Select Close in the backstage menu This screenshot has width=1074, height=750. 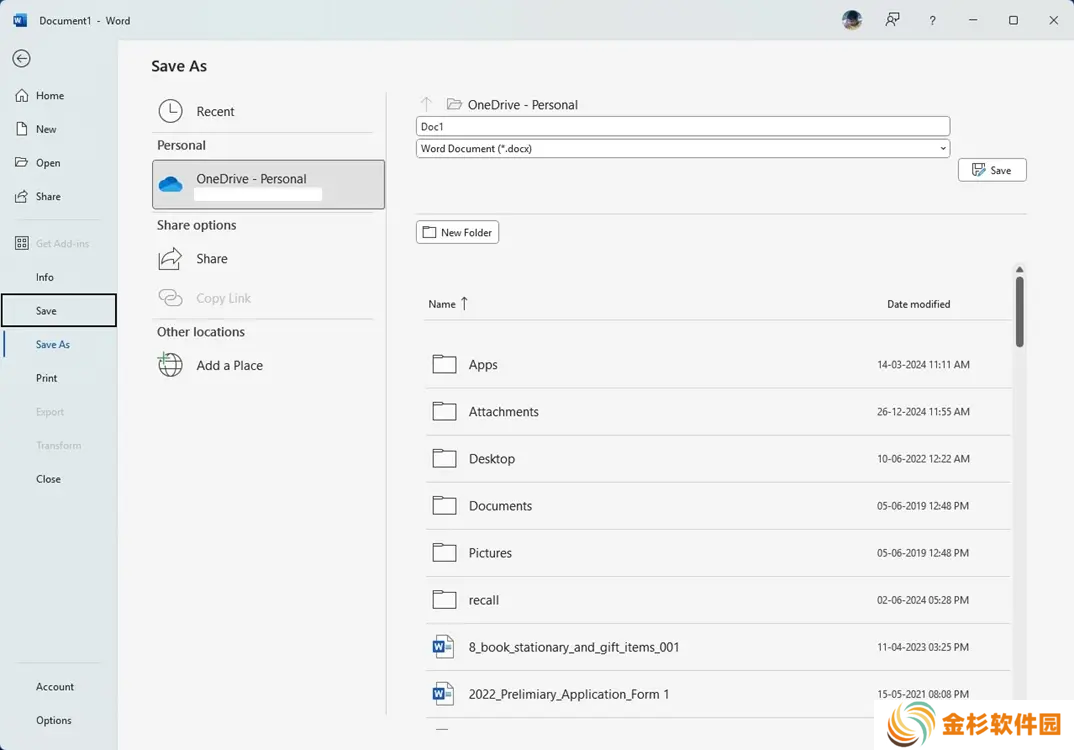48,479
